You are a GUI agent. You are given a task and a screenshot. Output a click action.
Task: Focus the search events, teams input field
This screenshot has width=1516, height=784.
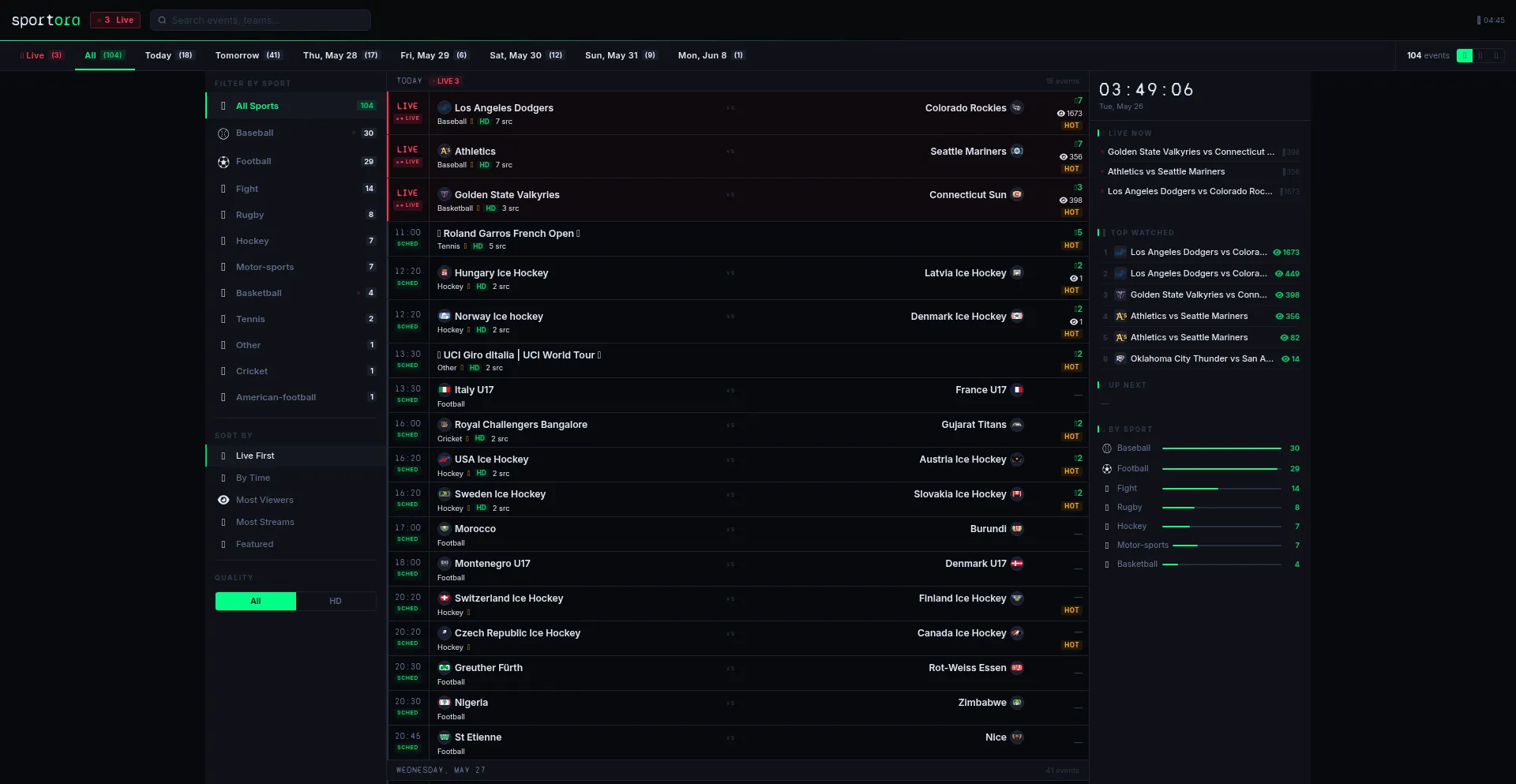coord(261,21)
